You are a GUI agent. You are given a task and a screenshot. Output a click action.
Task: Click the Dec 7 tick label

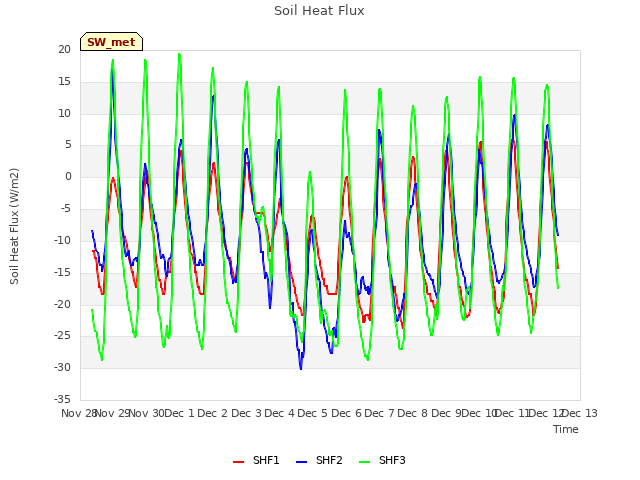pyautogui.click(x=380, y=413)
